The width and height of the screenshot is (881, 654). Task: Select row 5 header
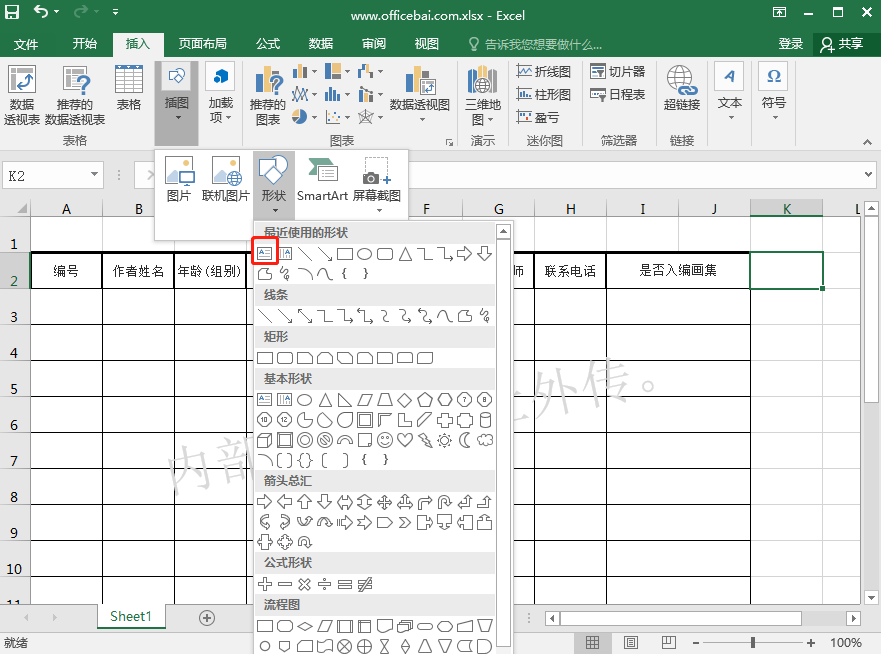[x=15, y=378]
